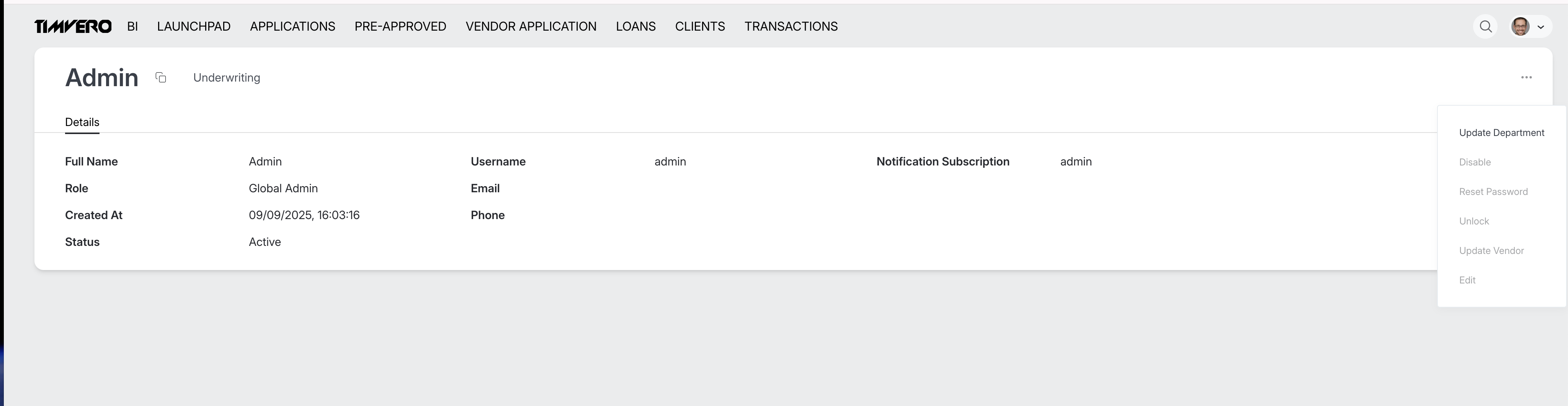Click Disable in the actions menu
This screenshot has height=406, width=1568.
(x=1474, y=162)
